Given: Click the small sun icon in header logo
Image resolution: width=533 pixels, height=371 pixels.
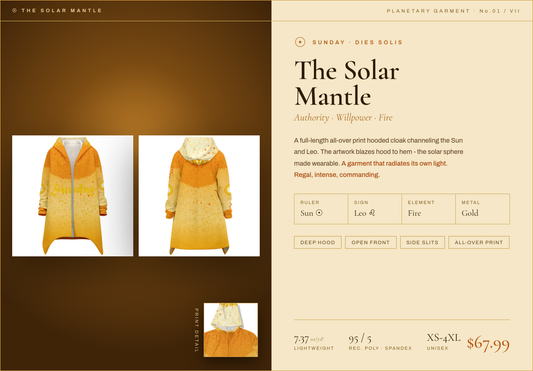Looking at the screenshot, I should coord(14,11).
